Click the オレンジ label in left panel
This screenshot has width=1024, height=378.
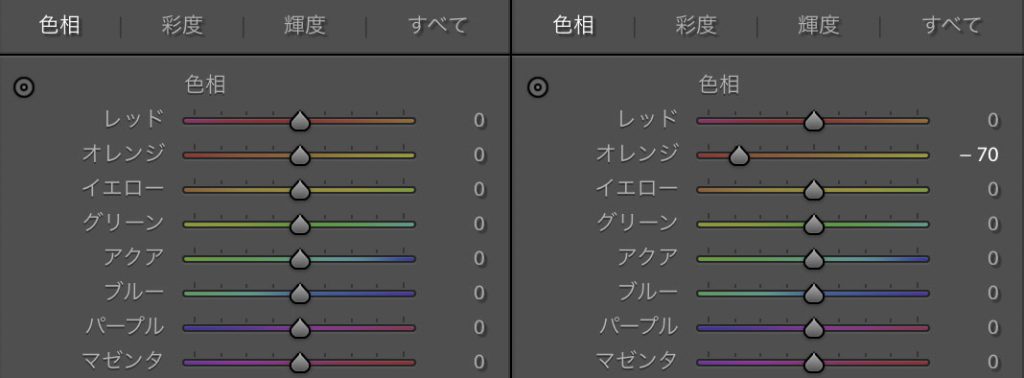pyautogui.click(x=123, y=154)
